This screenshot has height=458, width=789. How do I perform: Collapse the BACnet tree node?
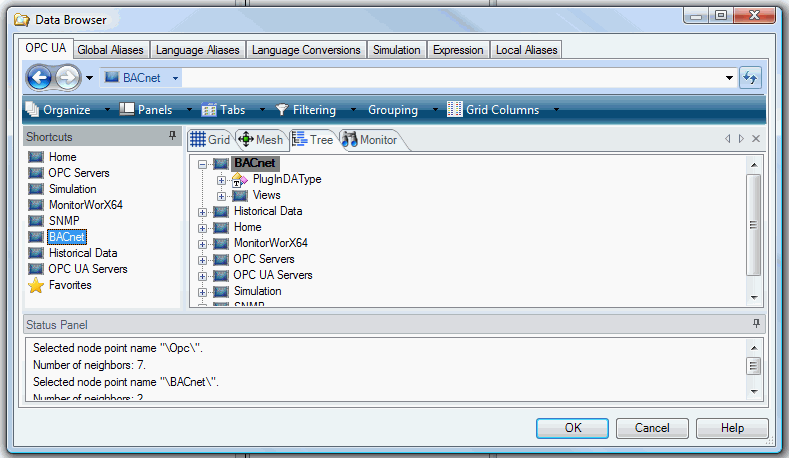click(x=203, y=164)
